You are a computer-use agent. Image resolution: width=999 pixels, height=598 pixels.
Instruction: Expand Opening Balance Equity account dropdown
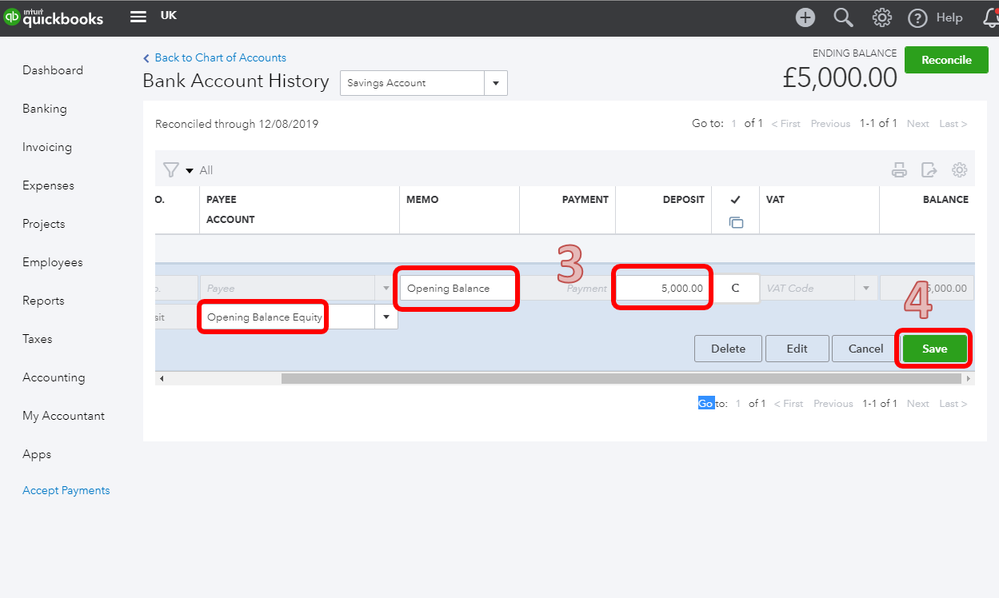[x=386, y=317]
